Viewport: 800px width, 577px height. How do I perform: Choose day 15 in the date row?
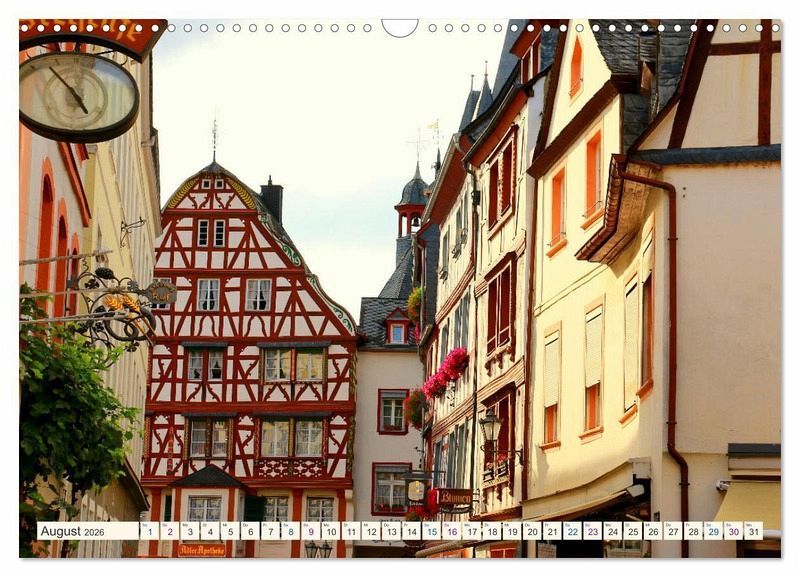(x=431, y=531)
